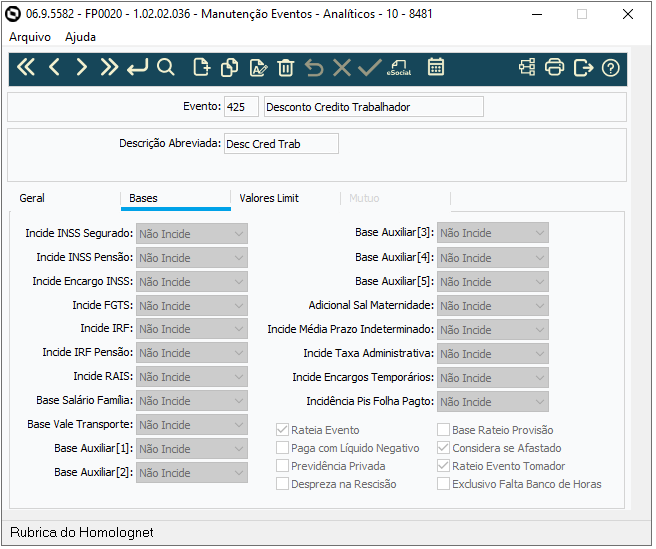Open the Arquivo menu
Image resolution: width=656 pixels, height=549 pixels.
click(30, 37)
